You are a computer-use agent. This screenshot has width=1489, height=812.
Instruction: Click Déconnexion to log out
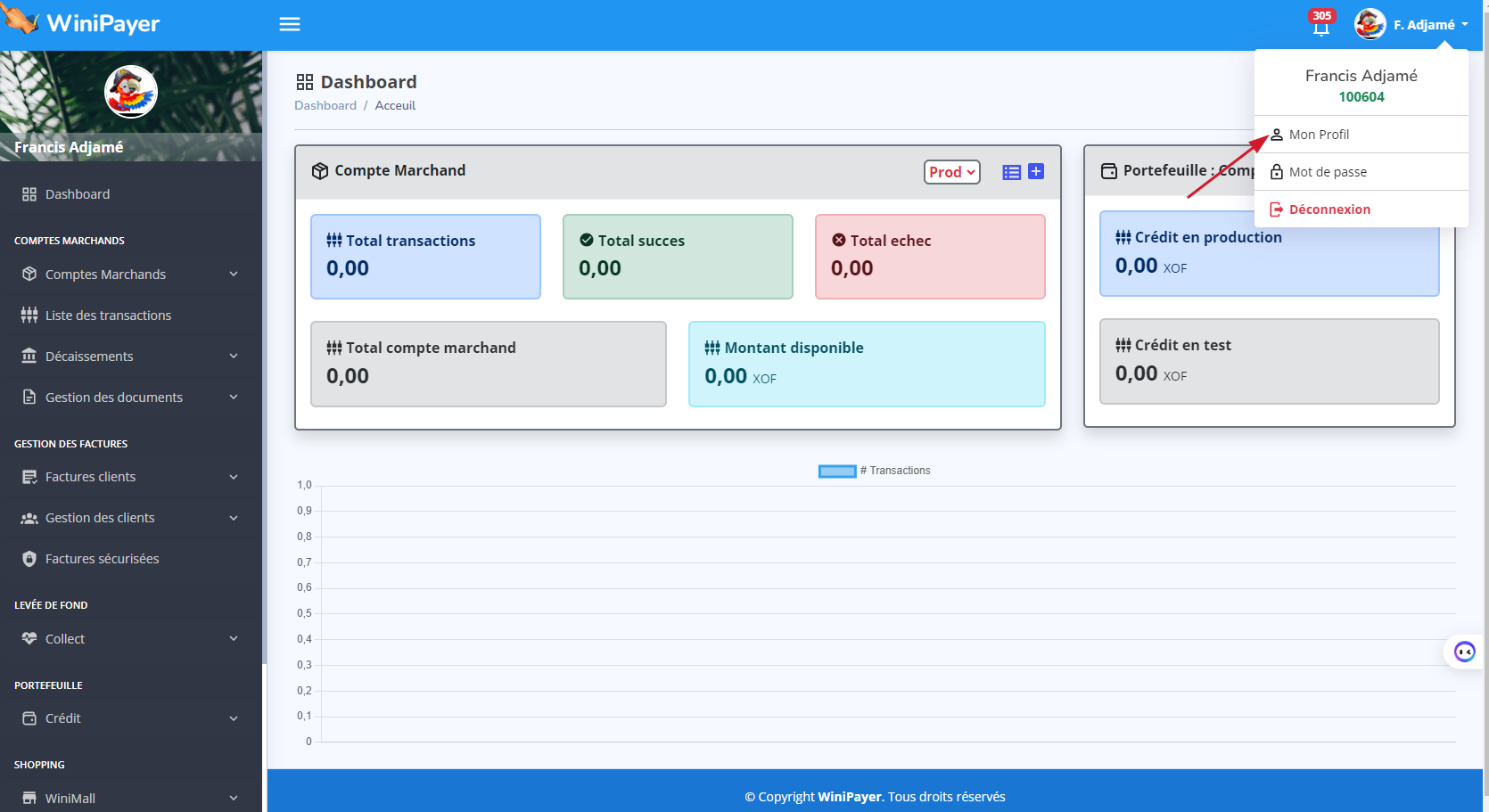[1361, 209]
